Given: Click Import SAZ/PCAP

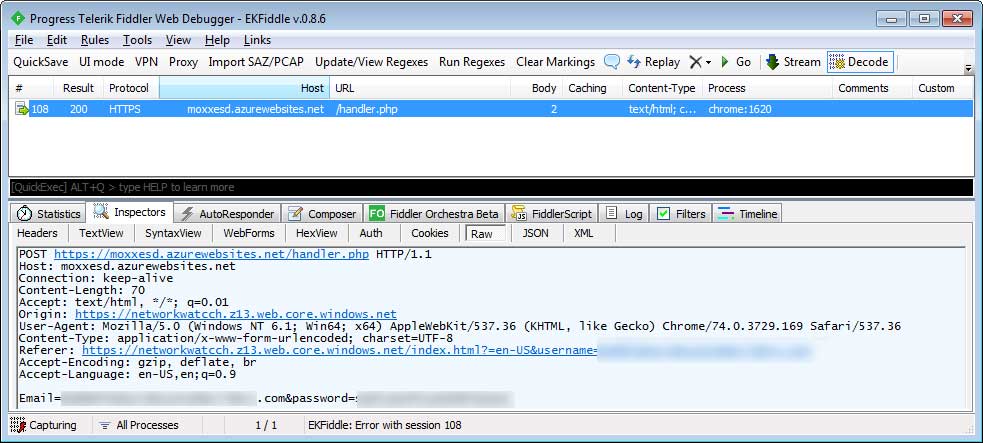Looking at the screenshot, I should point(256,62).
